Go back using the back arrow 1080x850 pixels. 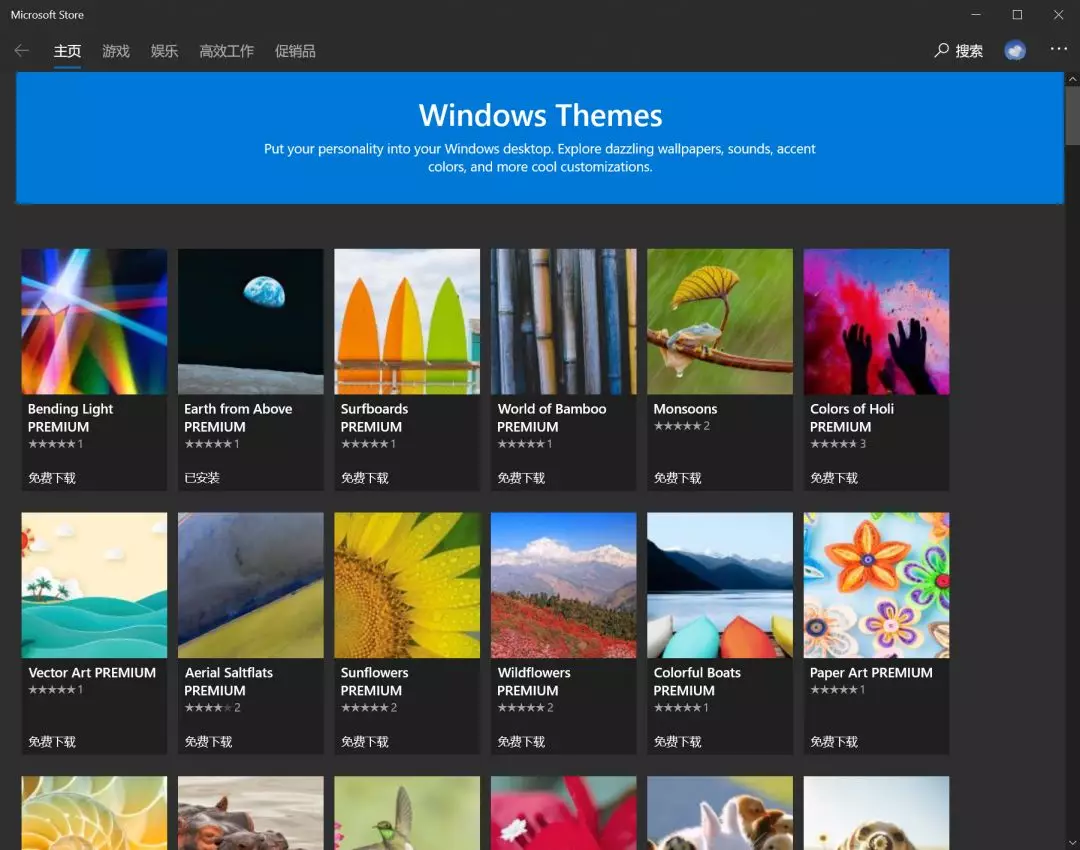click(x=21, y=50)
